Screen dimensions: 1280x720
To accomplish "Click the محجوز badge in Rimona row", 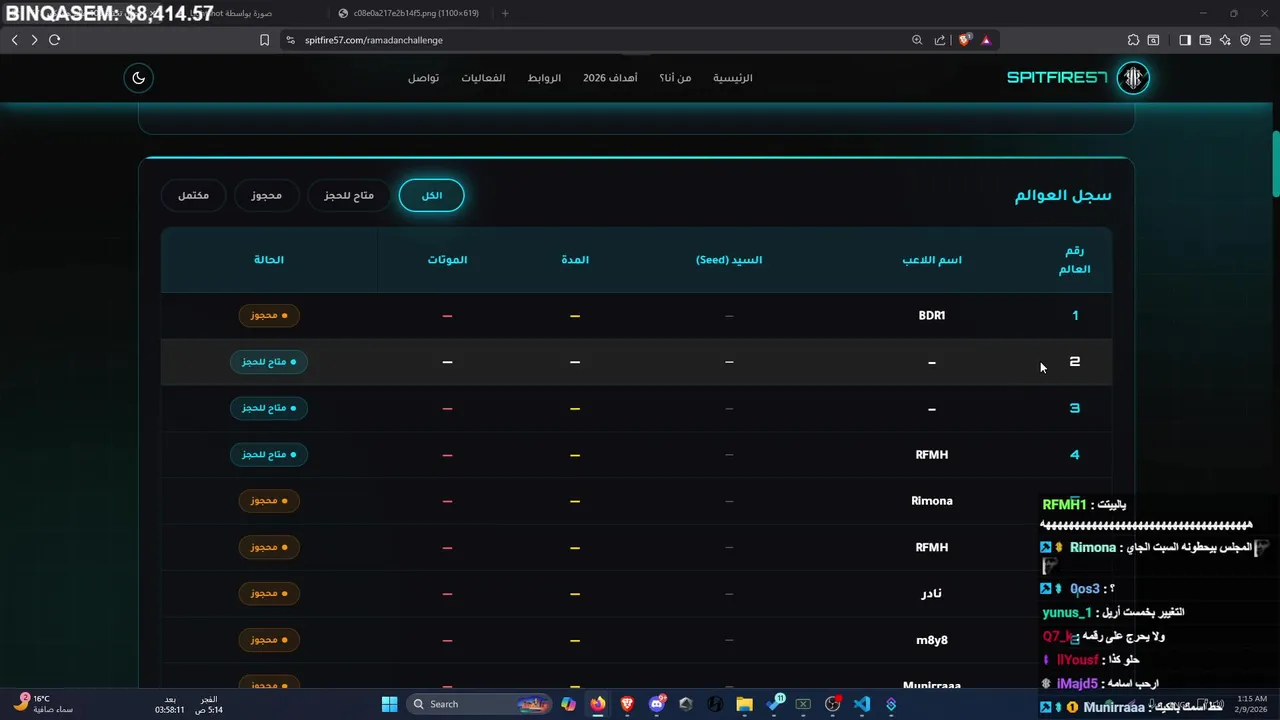I will click(x=269, y=501).
